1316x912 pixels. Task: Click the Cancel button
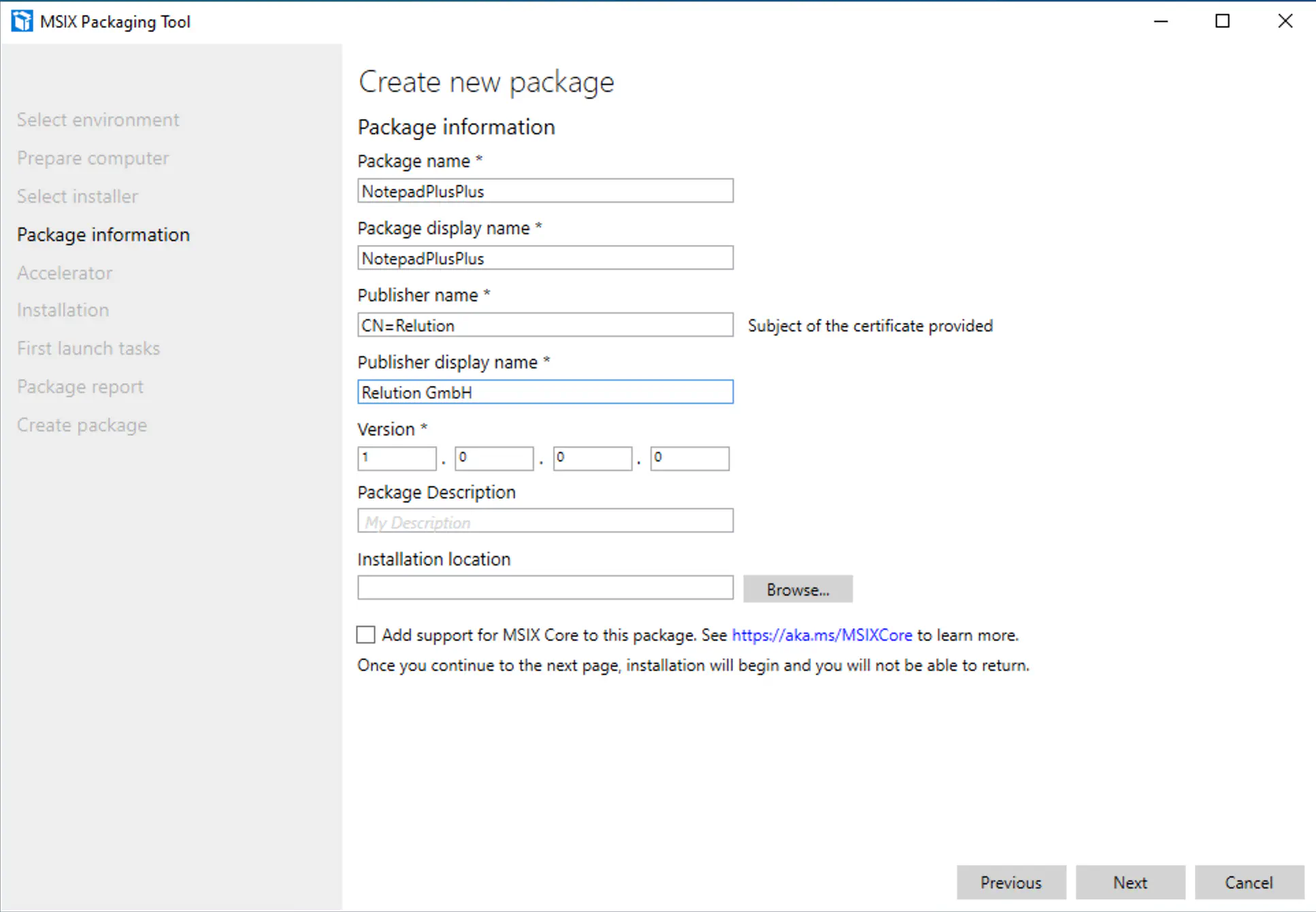[x=1249, y=882]
